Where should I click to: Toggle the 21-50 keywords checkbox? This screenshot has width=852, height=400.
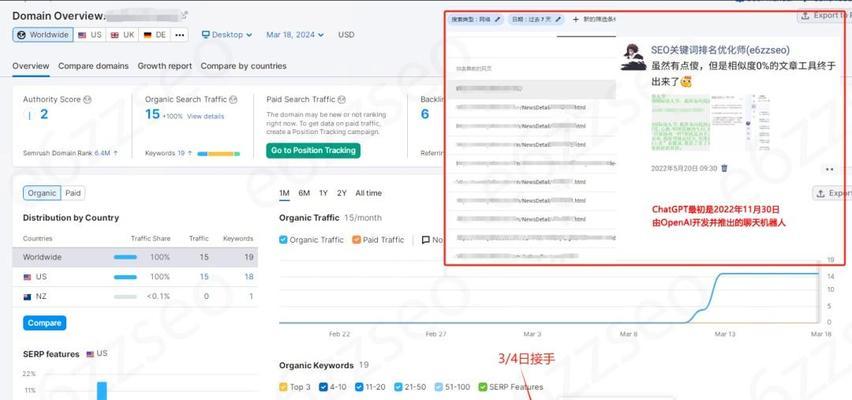398,387
